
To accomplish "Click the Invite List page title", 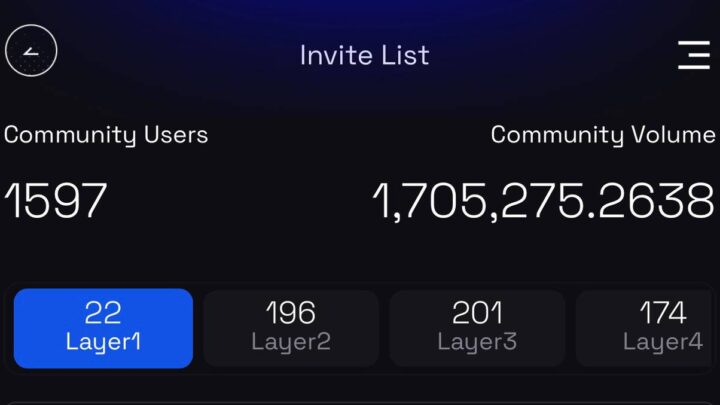I will coord(364,54).
